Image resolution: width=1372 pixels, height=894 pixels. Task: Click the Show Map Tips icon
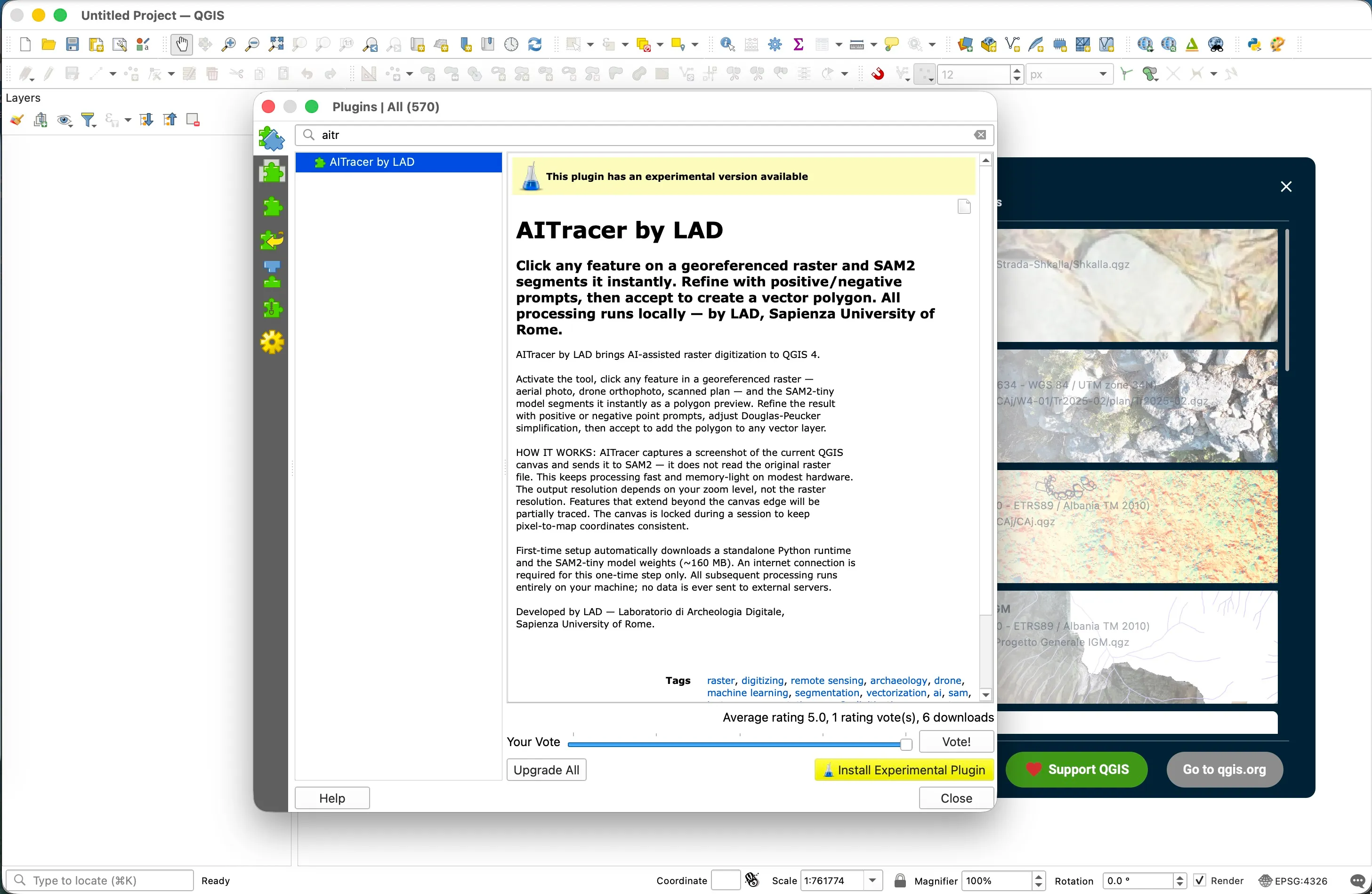tap(892, 44)
